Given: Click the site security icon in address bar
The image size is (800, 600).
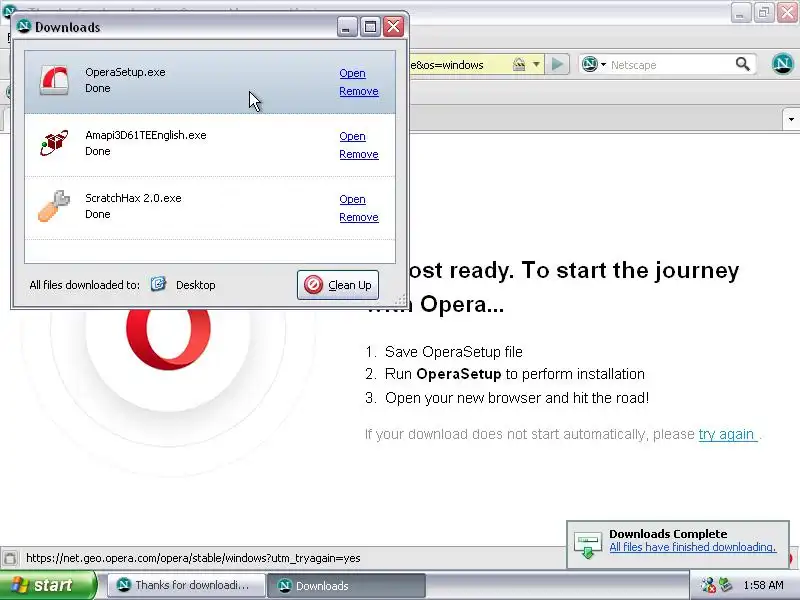Looking at the screenshot, I should click(x=519, y=64).
